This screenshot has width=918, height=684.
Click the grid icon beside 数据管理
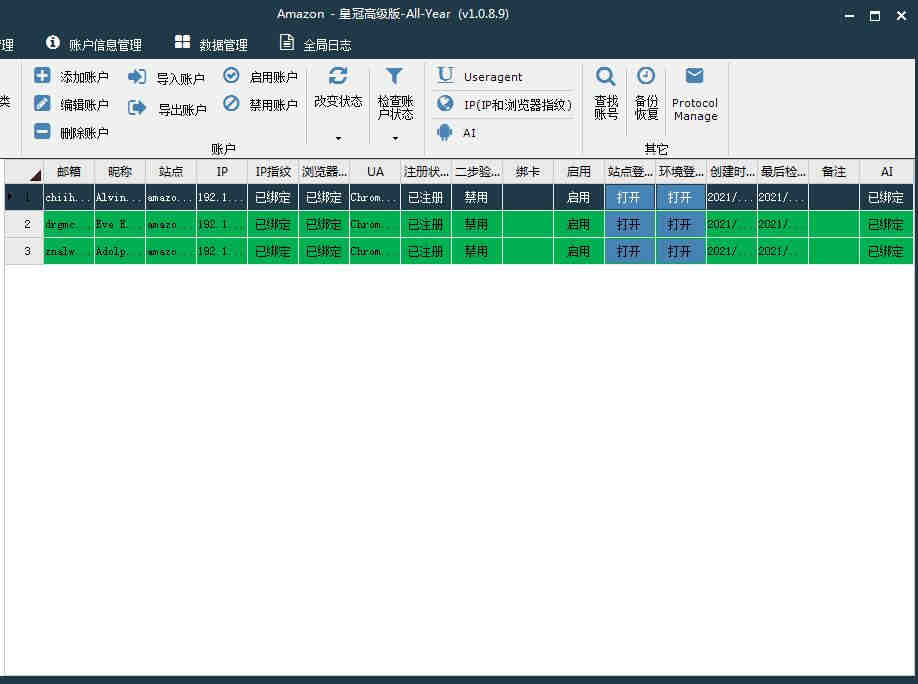click(182, 42)
